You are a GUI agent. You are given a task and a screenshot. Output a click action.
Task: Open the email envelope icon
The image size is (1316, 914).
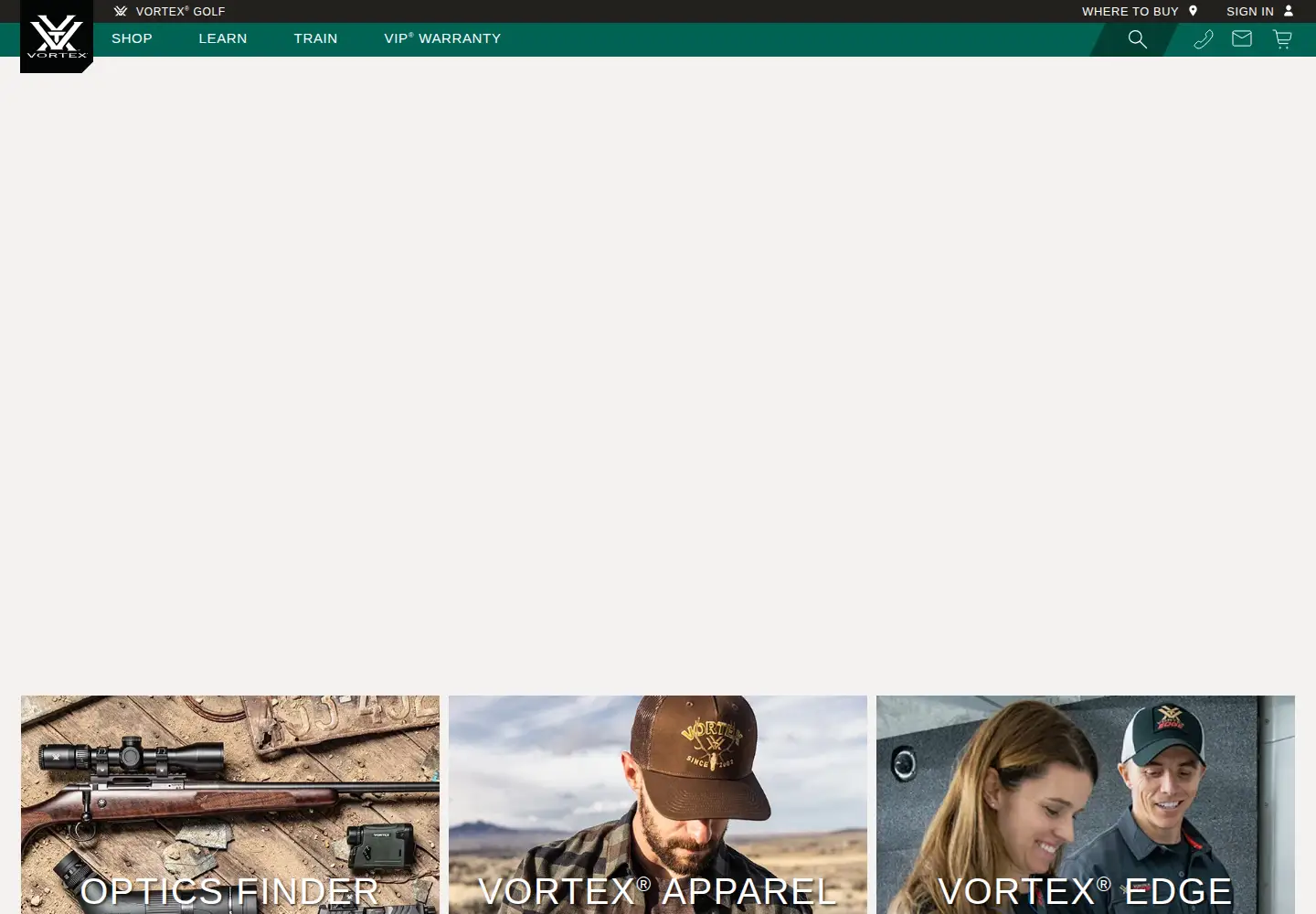1242,38
